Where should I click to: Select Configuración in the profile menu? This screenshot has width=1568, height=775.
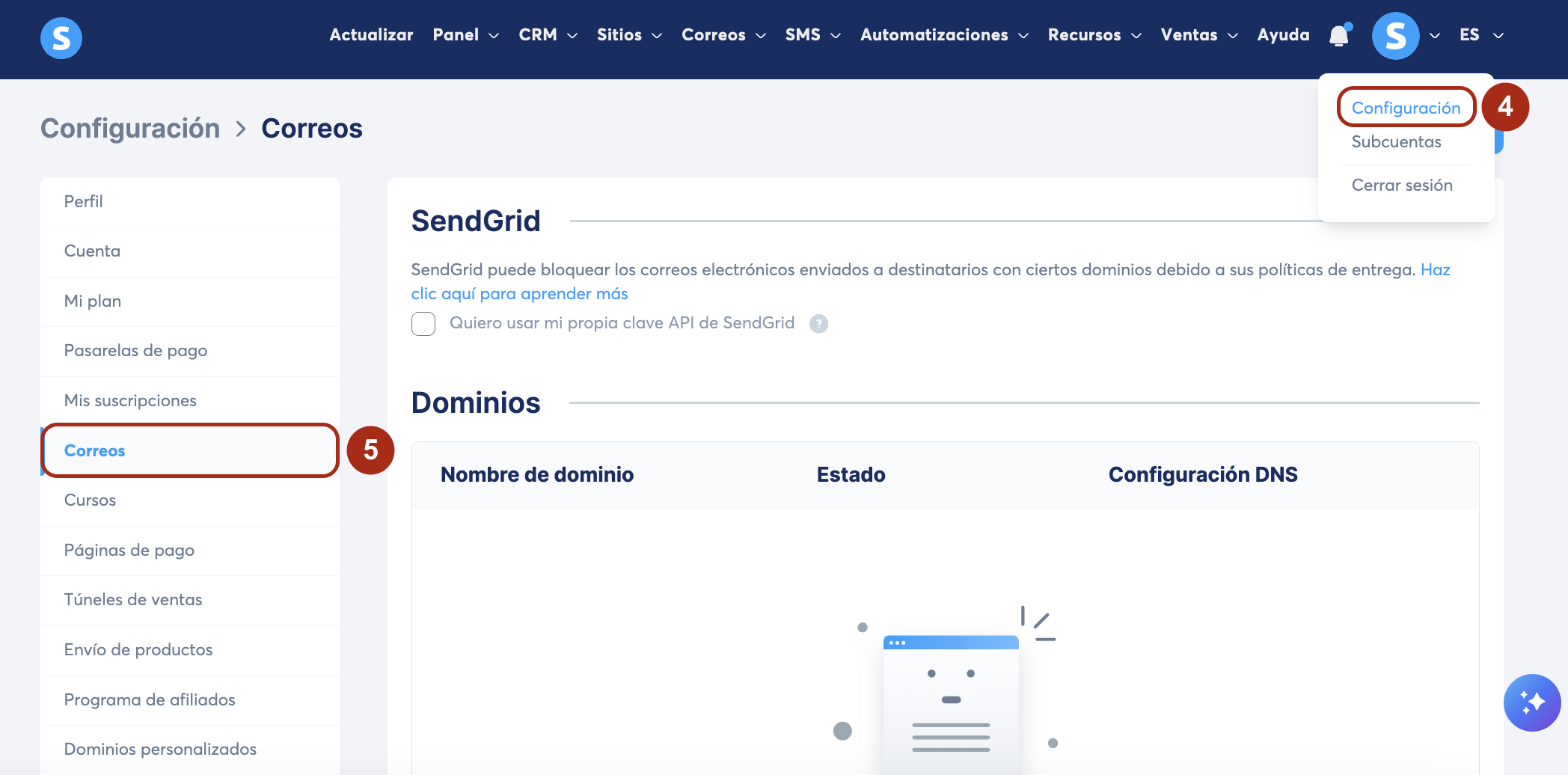[1406, 108]
